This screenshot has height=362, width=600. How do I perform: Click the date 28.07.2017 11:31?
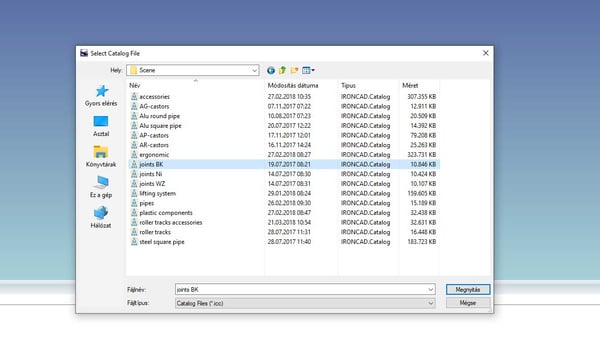click(x=289, y=232)
